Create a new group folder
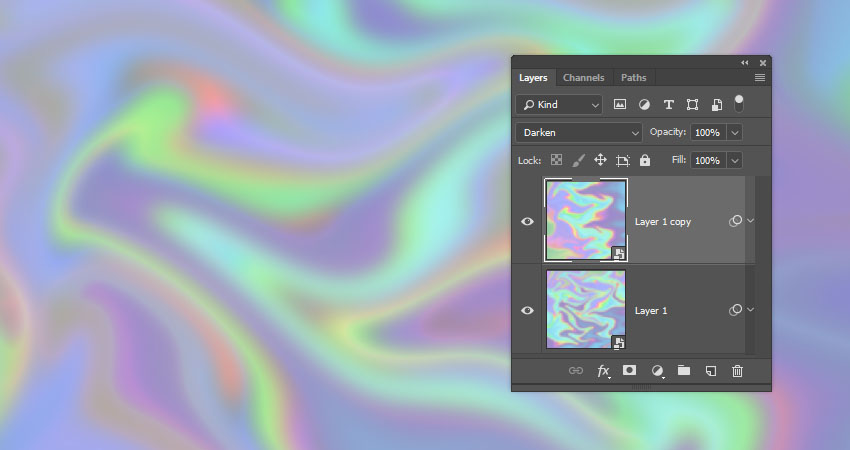 pos(684,370)
